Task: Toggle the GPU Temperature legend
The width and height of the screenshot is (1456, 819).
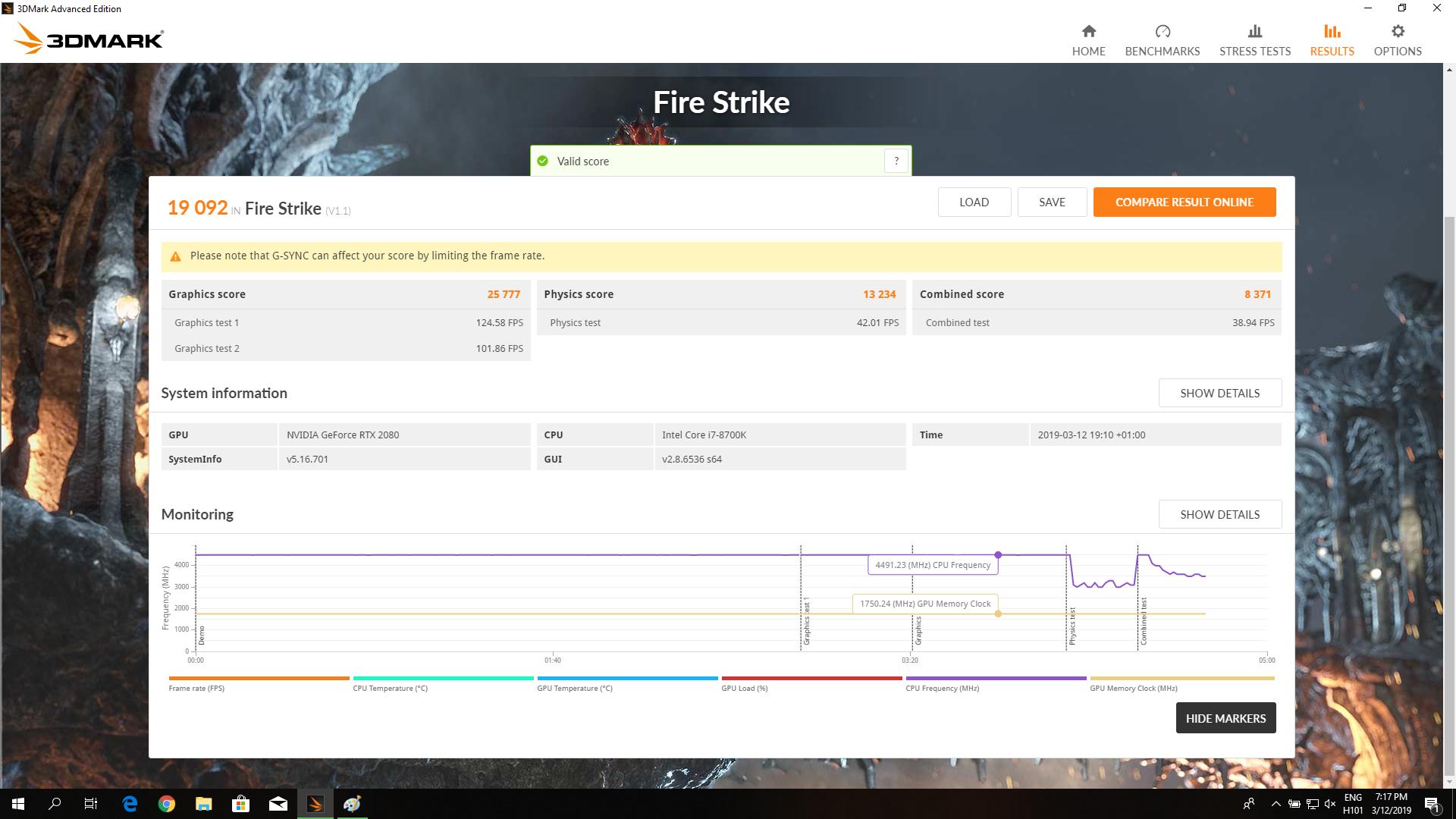Action: tap(627, 684)
